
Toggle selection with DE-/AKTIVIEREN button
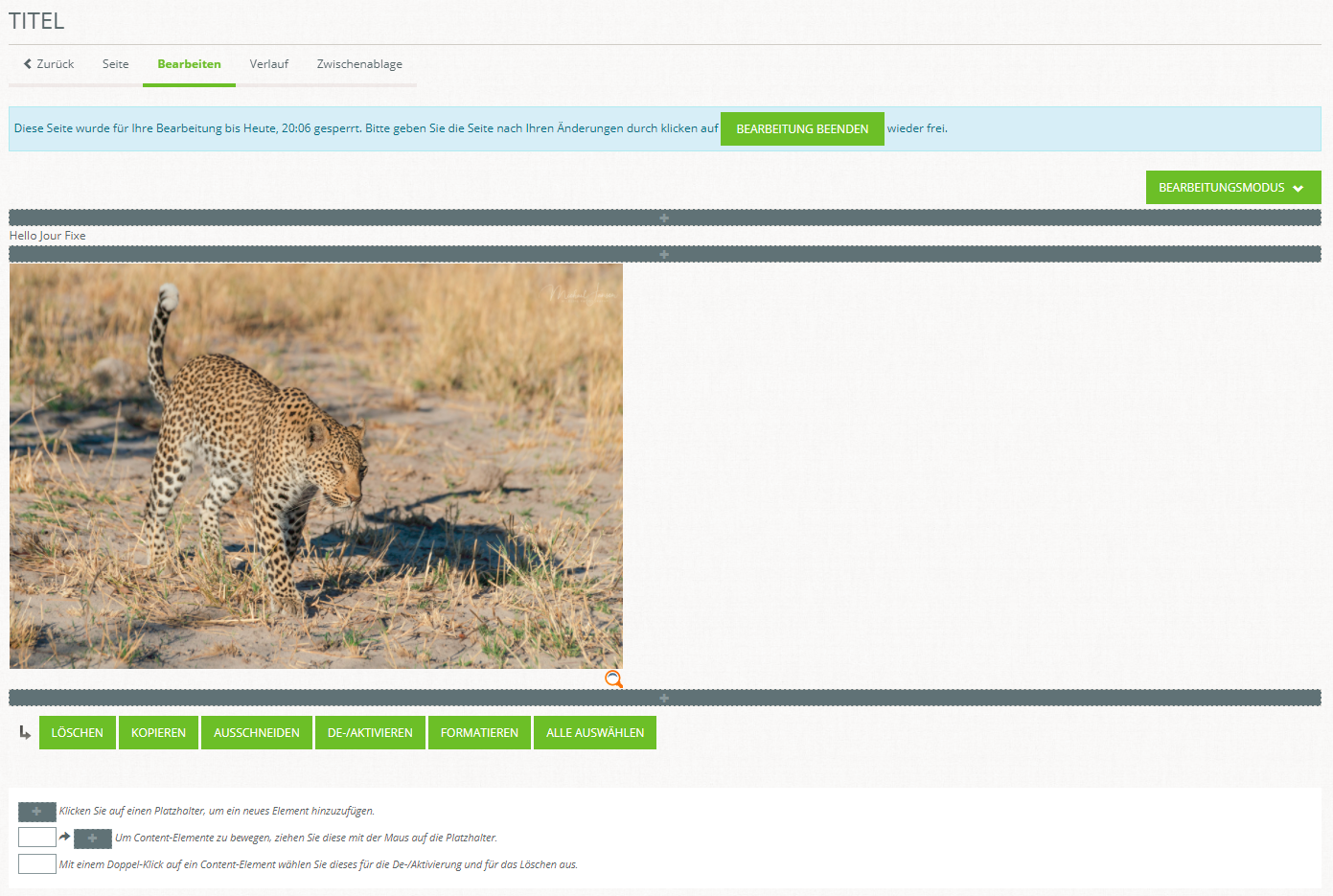(x=370, y=733)
